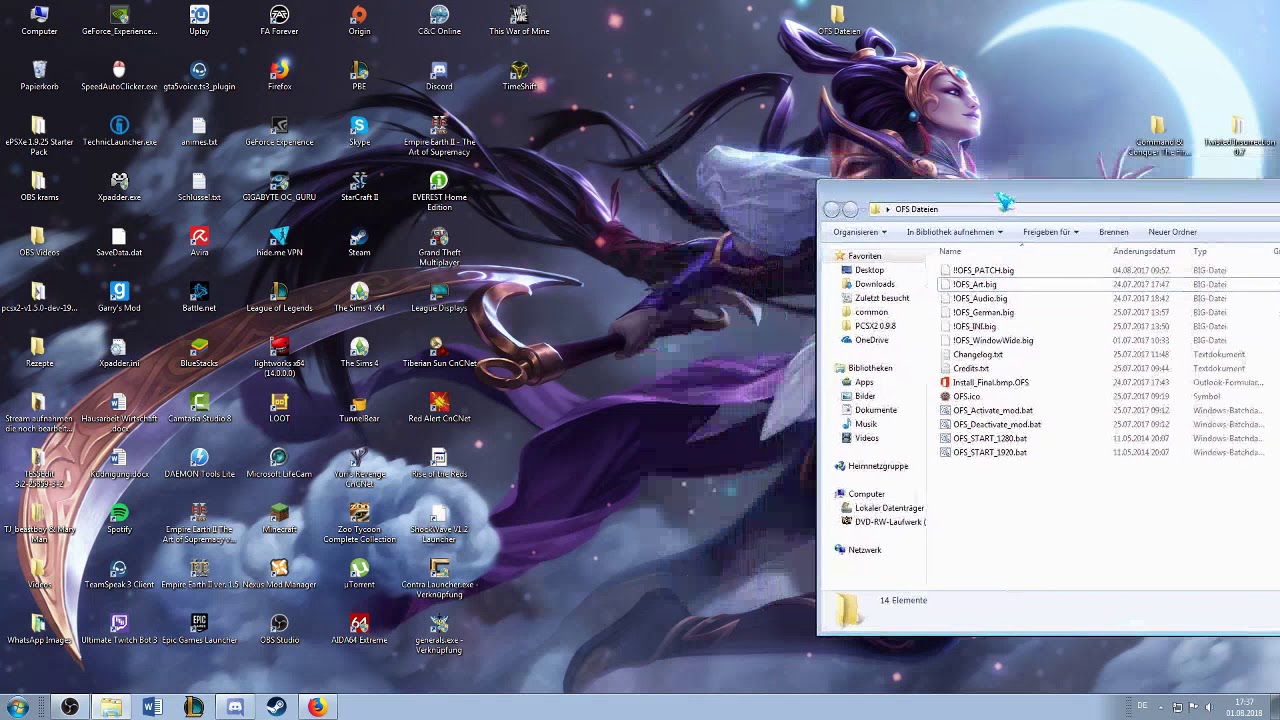Select the Ultimate Twitch Bot 3 icon

119,629
